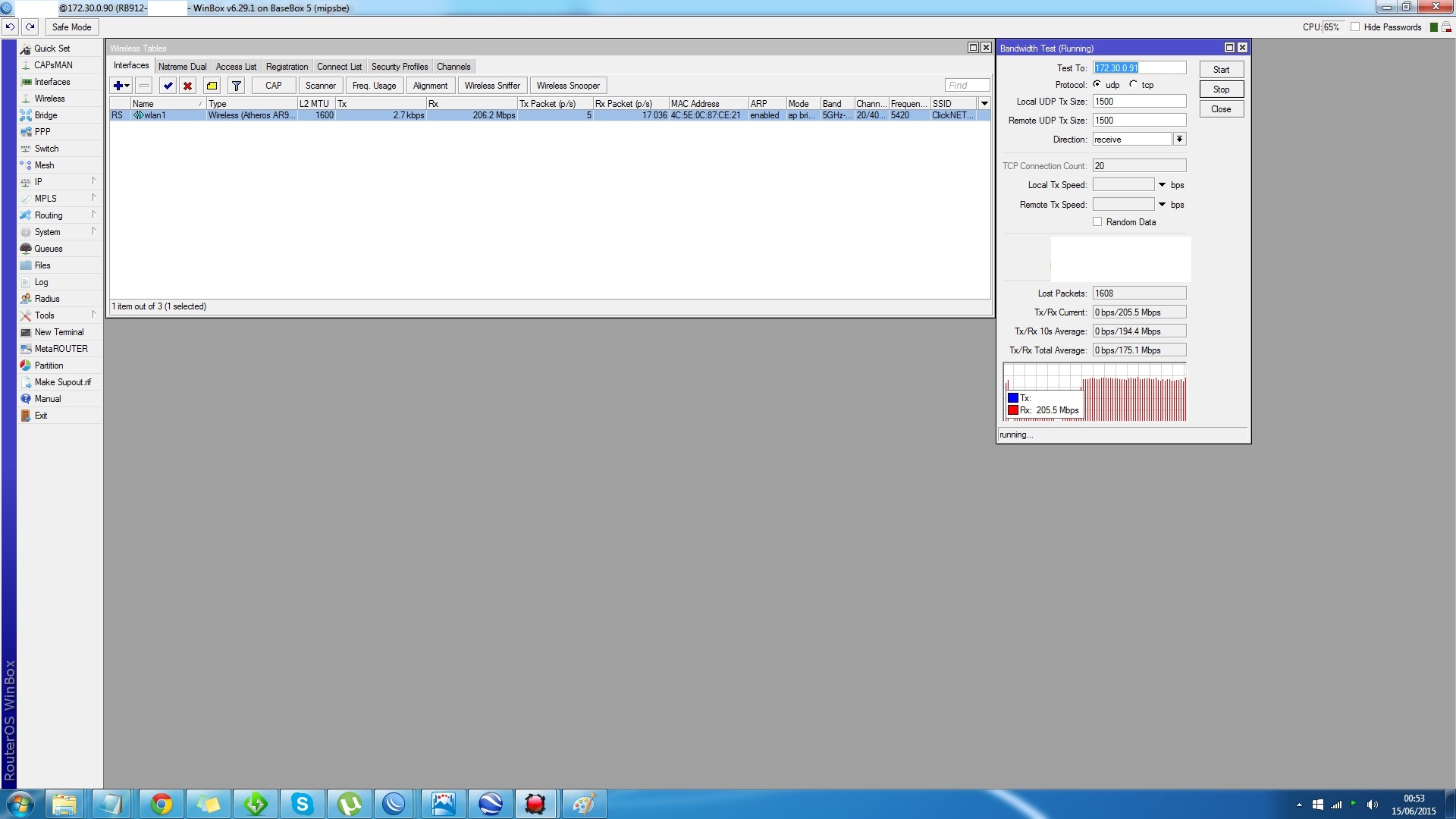This screenshot has width=1456, height=819.
Task: Click the undo arrow icon
Action: tap(10, 27)
